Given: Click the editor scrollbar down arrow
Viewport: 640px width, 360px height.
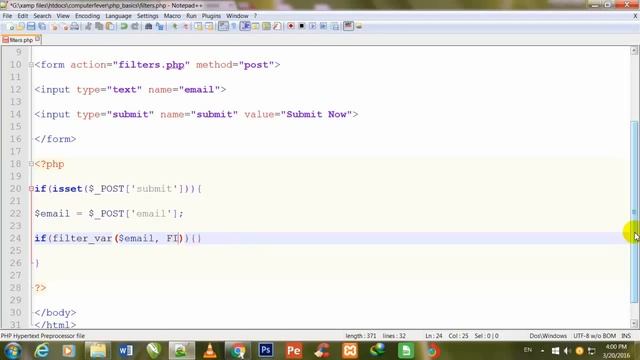Looking at the screenshot, I should pos(634,324).
